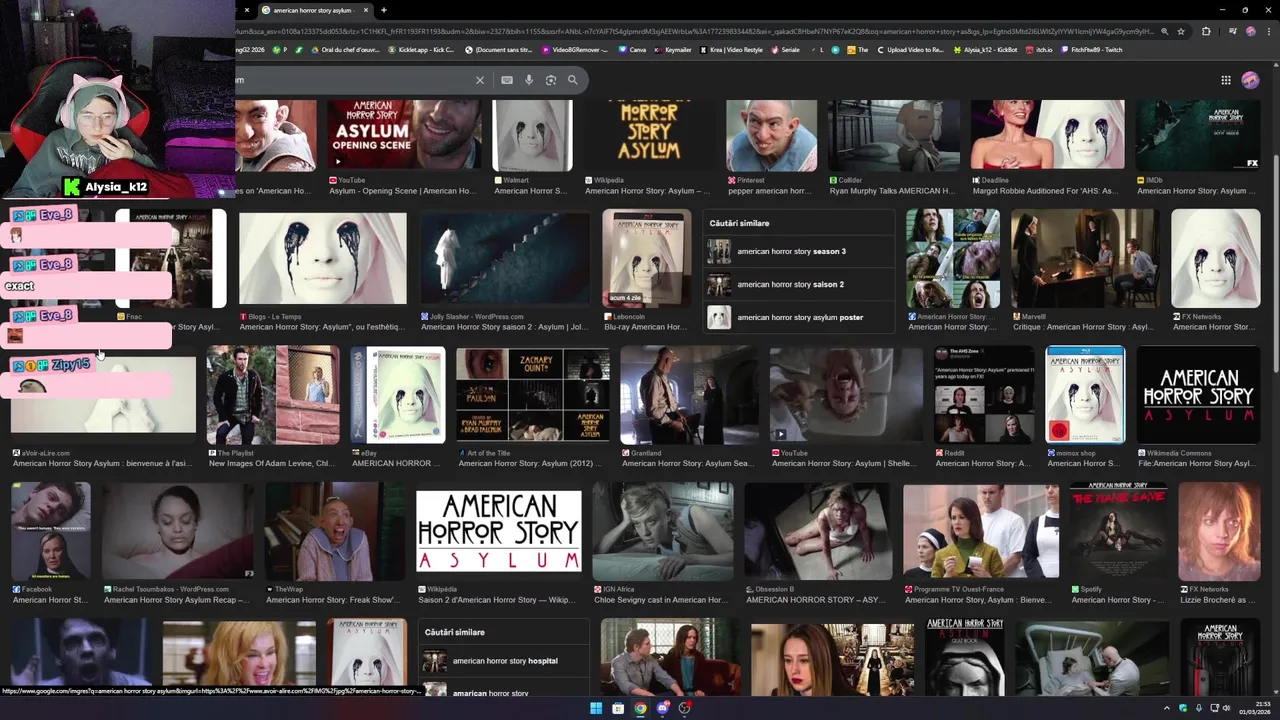
Task: Open the itch.io bookmark
Action: pyautogui.click(x=1040, y=49)
